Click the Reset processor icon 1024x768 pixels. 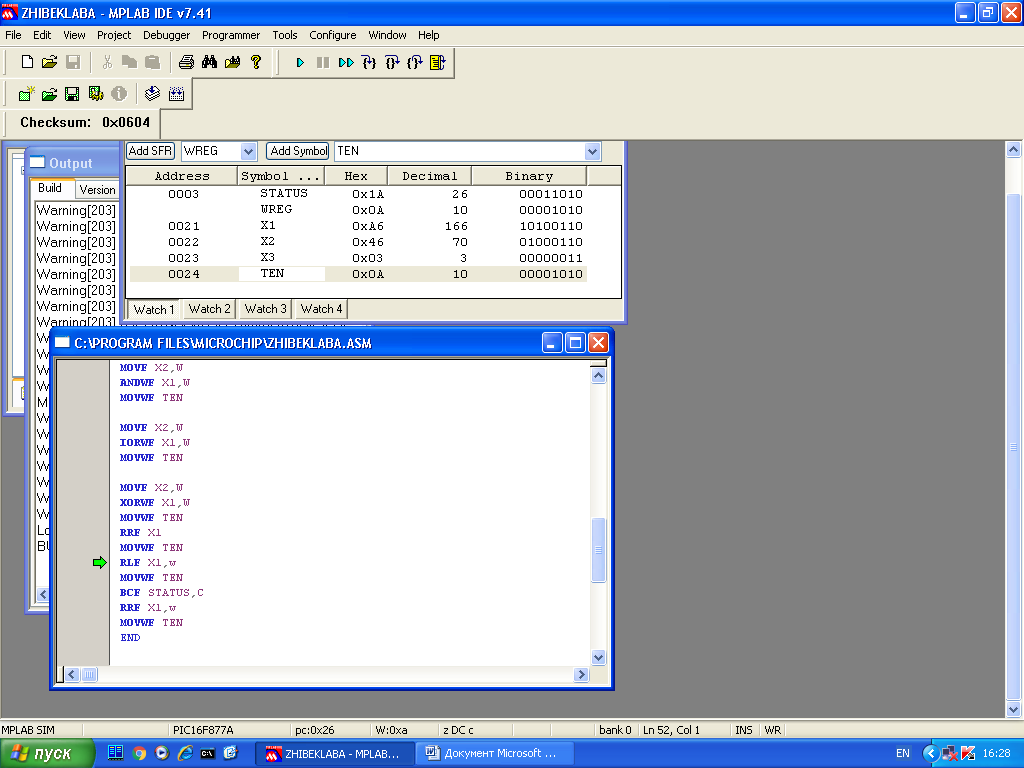point(438,63)
